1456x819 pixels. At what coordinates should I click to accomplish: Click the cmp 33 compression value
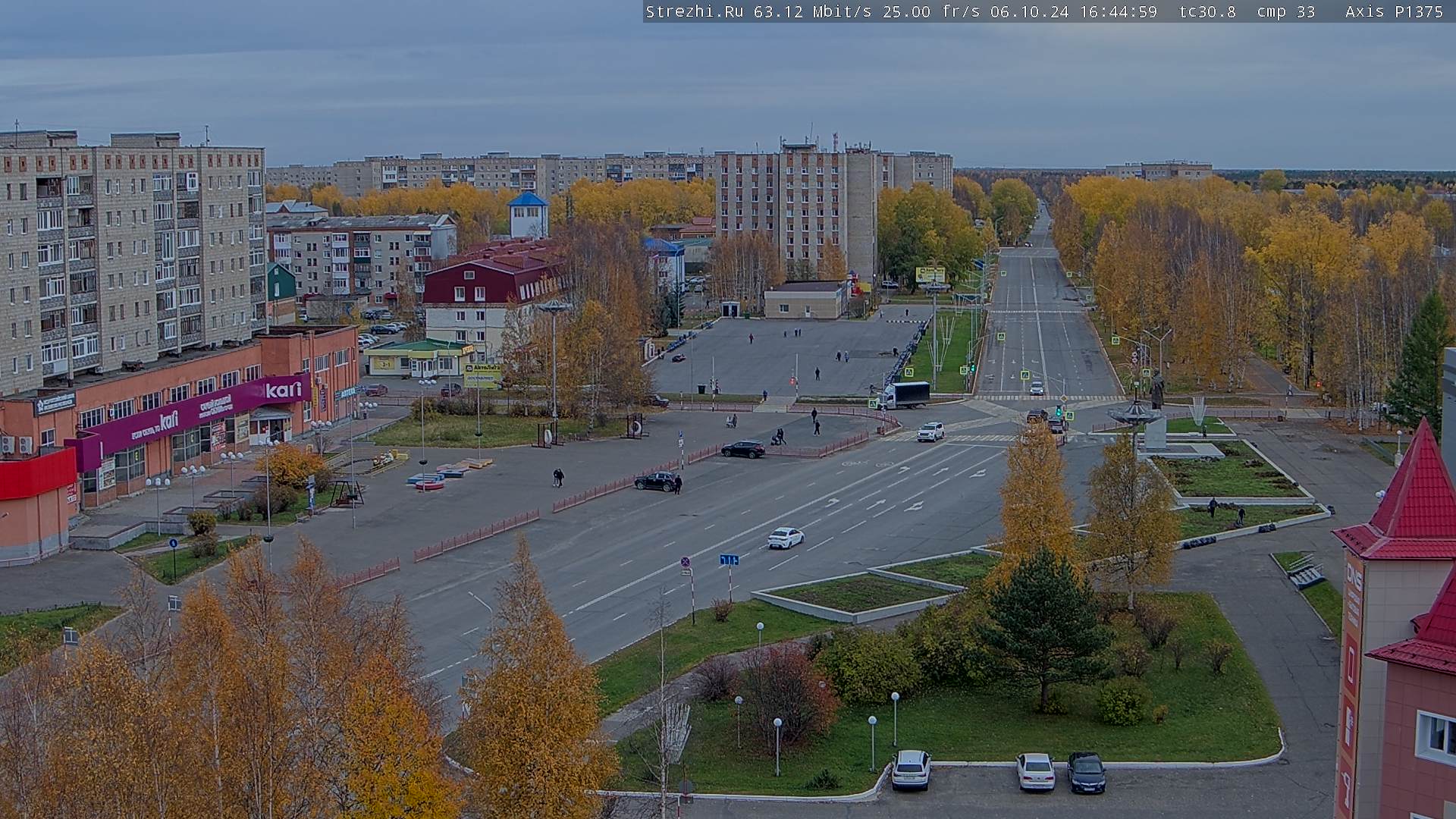tap(1285, 11)
